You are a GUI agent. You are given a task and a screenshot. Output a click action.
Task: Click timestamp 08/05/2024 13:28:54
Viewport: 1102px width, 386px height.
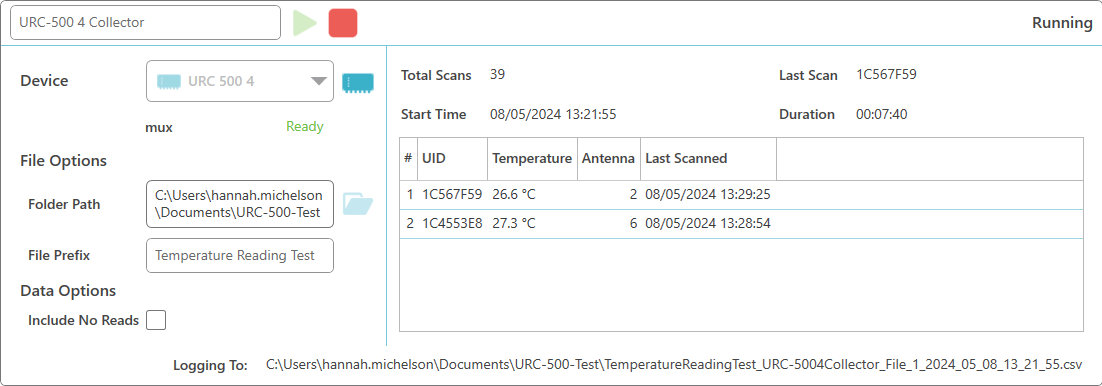point(708,224)
